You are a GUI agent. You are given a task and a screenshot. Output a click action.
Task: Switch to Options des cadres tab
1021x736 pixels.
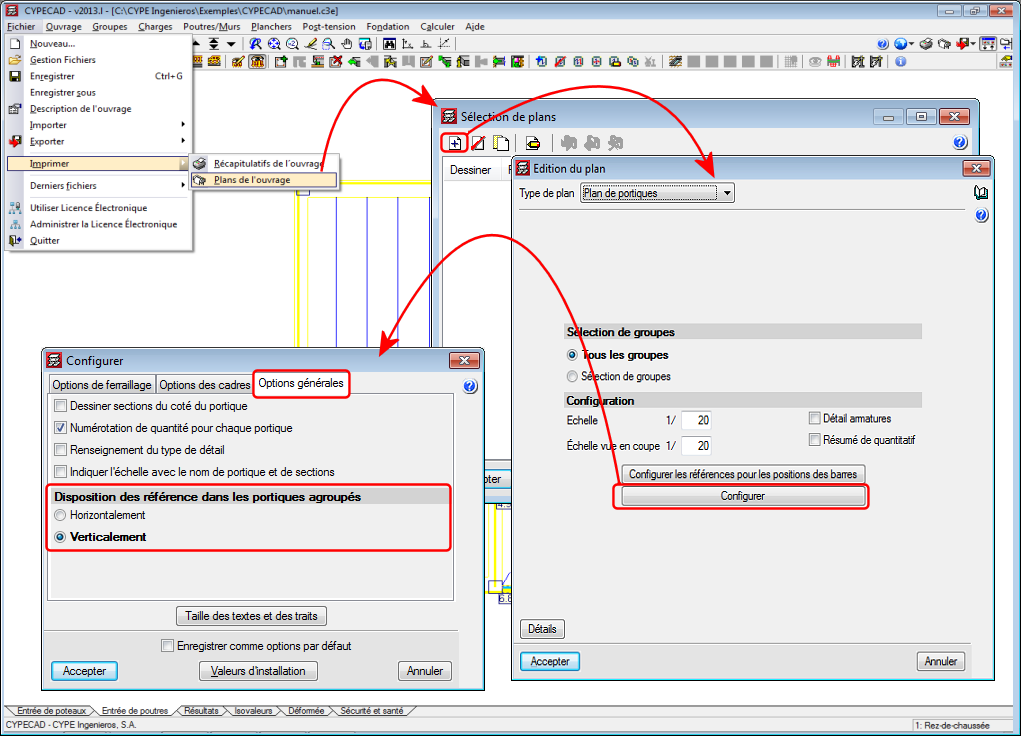[x=204, y=385]
